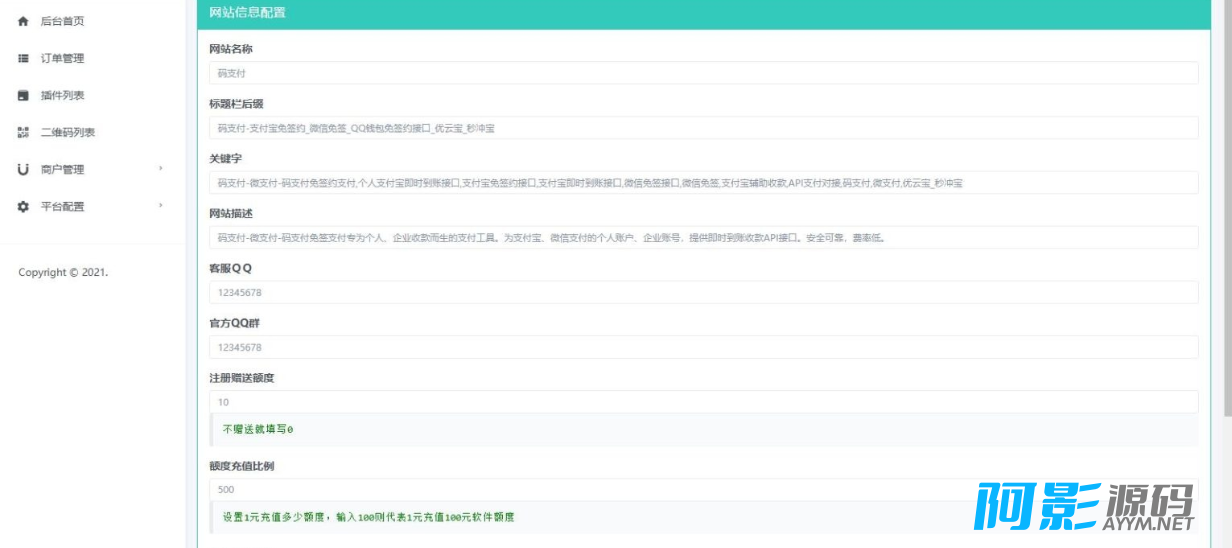
Task: Expand the 商户管理 submenu arrow
Action: [161, 168]
